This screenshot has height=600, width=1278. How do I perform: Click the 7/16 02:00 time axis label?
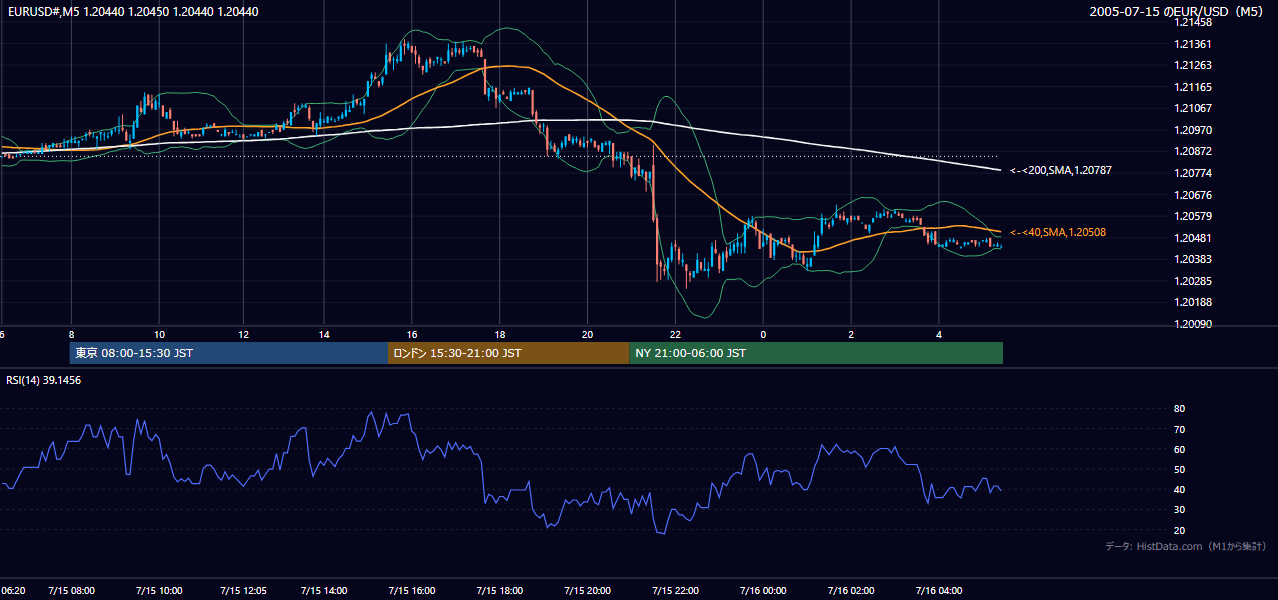pos(851,590)
